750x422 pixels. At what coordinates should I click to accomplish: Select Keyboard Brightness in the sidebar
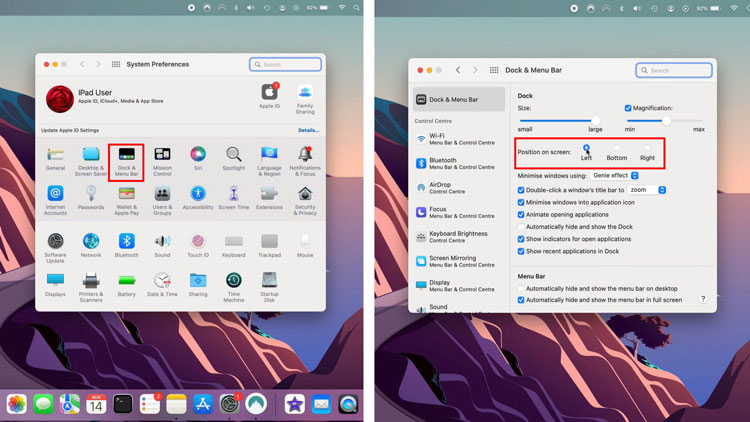click(x=459, y=237)
